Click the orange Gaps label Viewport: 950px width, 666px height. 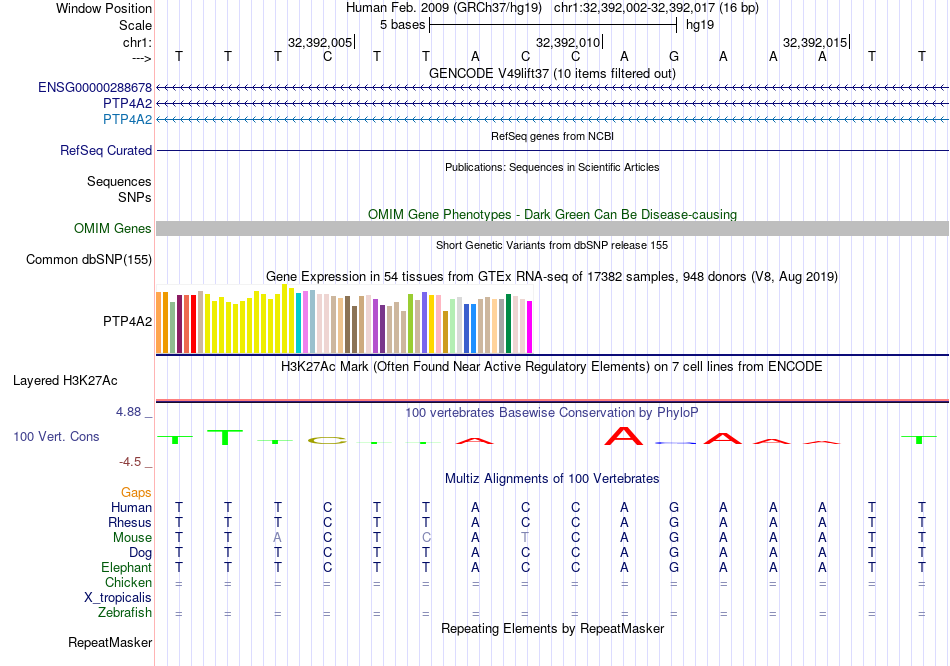click(x=136, y=493)
